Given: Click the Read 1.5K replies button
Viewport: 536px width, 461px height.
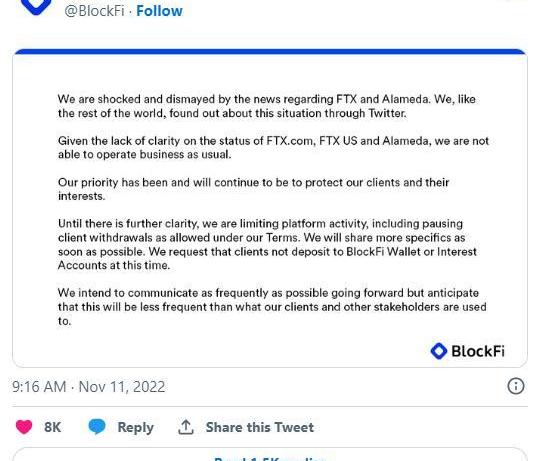Looking at the screenshot, I should [x=270, y=457].
